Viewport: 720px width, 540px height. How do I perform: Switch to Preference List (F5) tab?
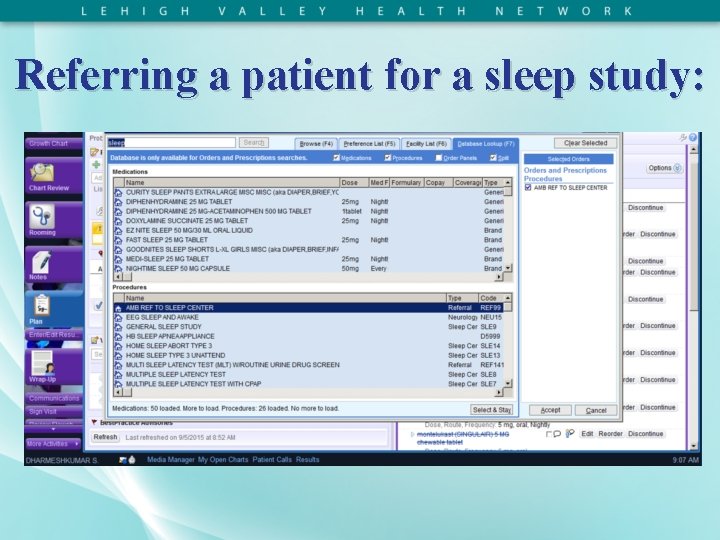coord(369,144)
